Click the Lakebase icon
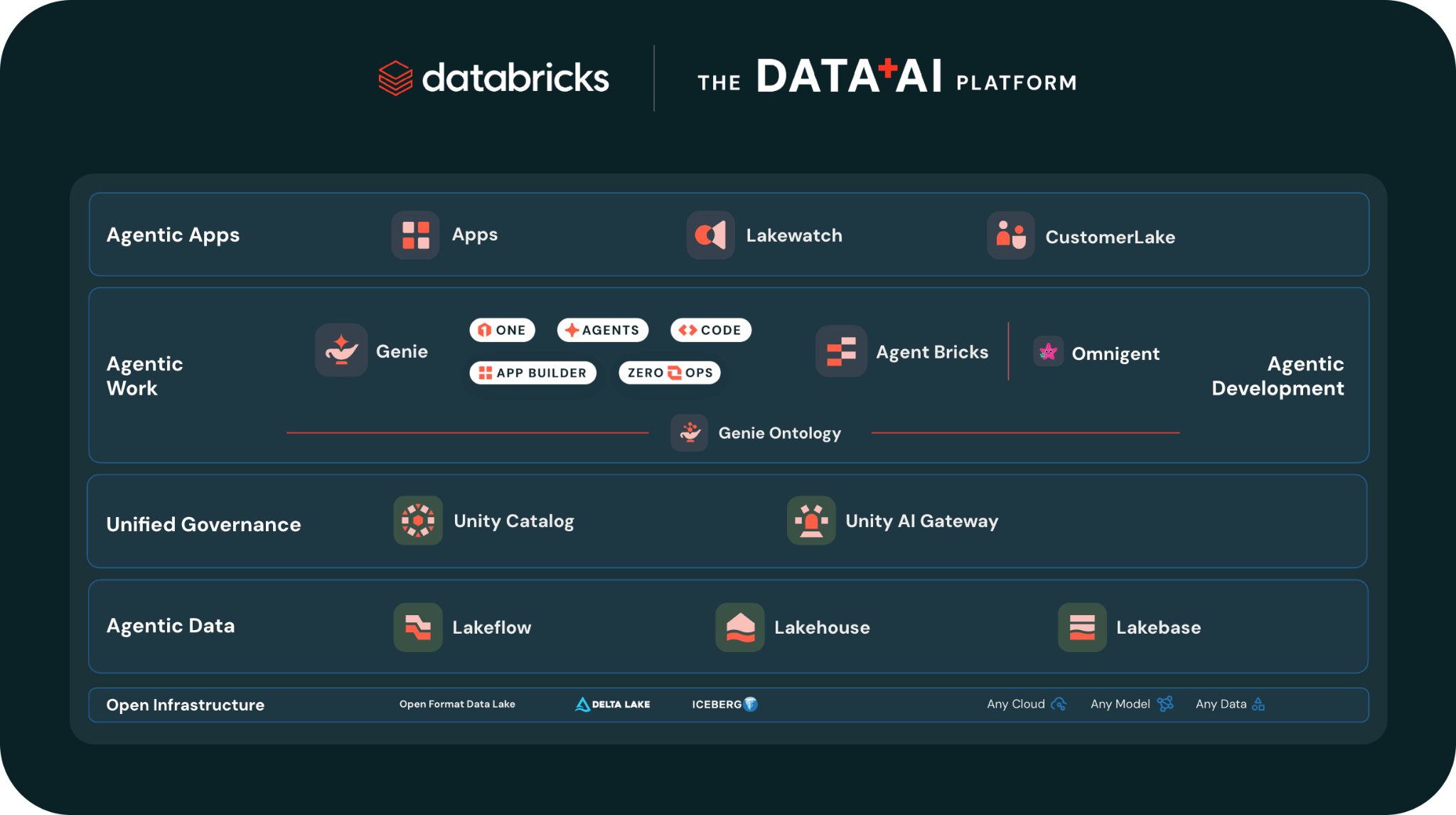1456x815 pixels. [1082, 627]
